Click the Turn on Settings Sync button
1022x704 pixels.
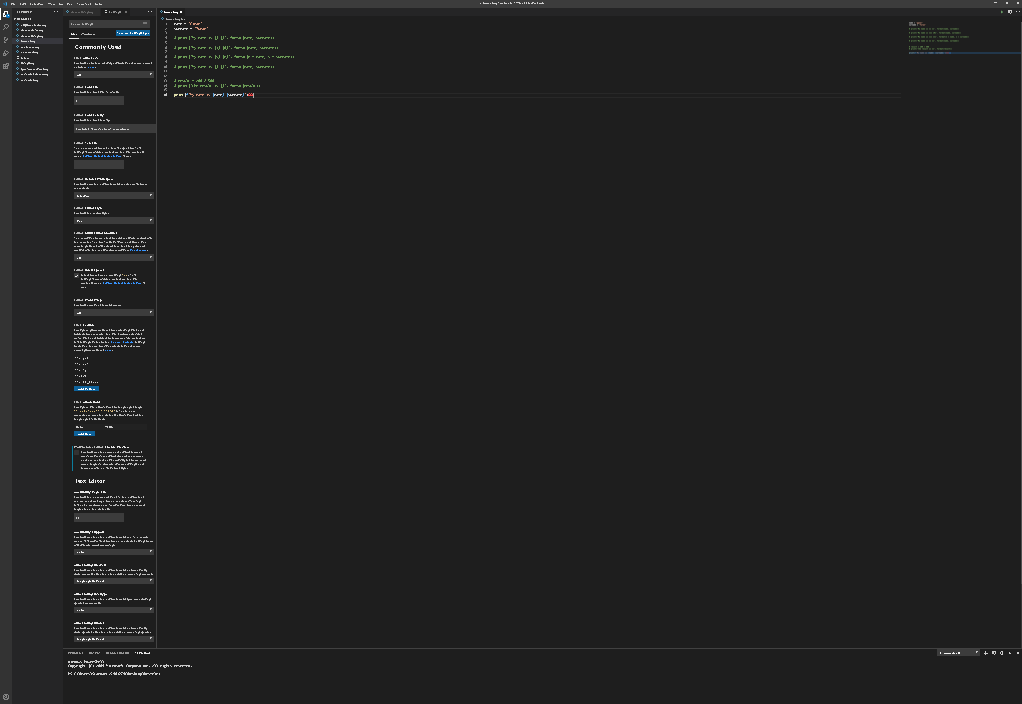coord(132,33)
